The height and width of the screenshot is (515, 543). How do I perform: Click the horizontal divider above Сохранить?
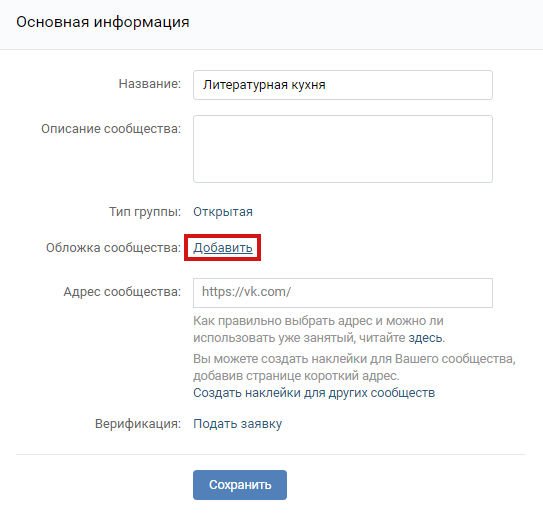tap(271, 454)
